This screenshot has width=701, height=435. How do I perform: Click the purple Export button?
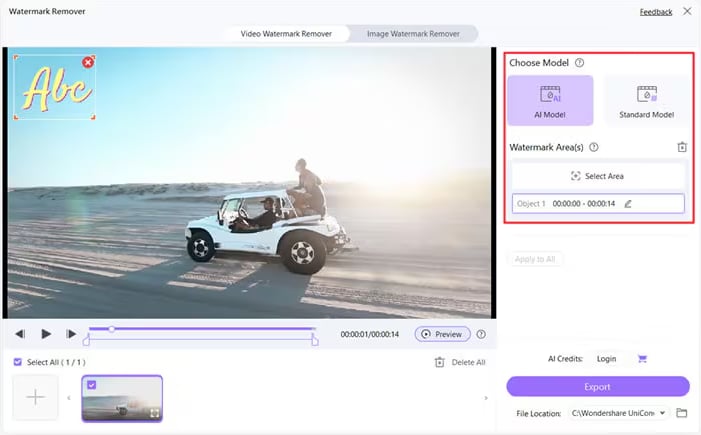pos(598,387)
